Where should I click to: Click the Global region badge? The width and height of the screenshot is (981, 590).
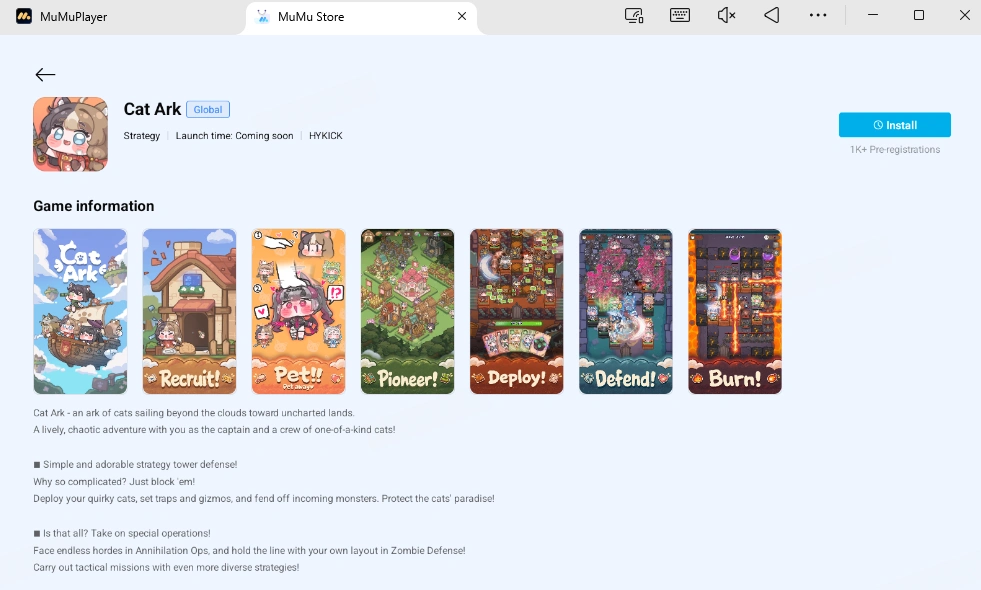(208, 109)
